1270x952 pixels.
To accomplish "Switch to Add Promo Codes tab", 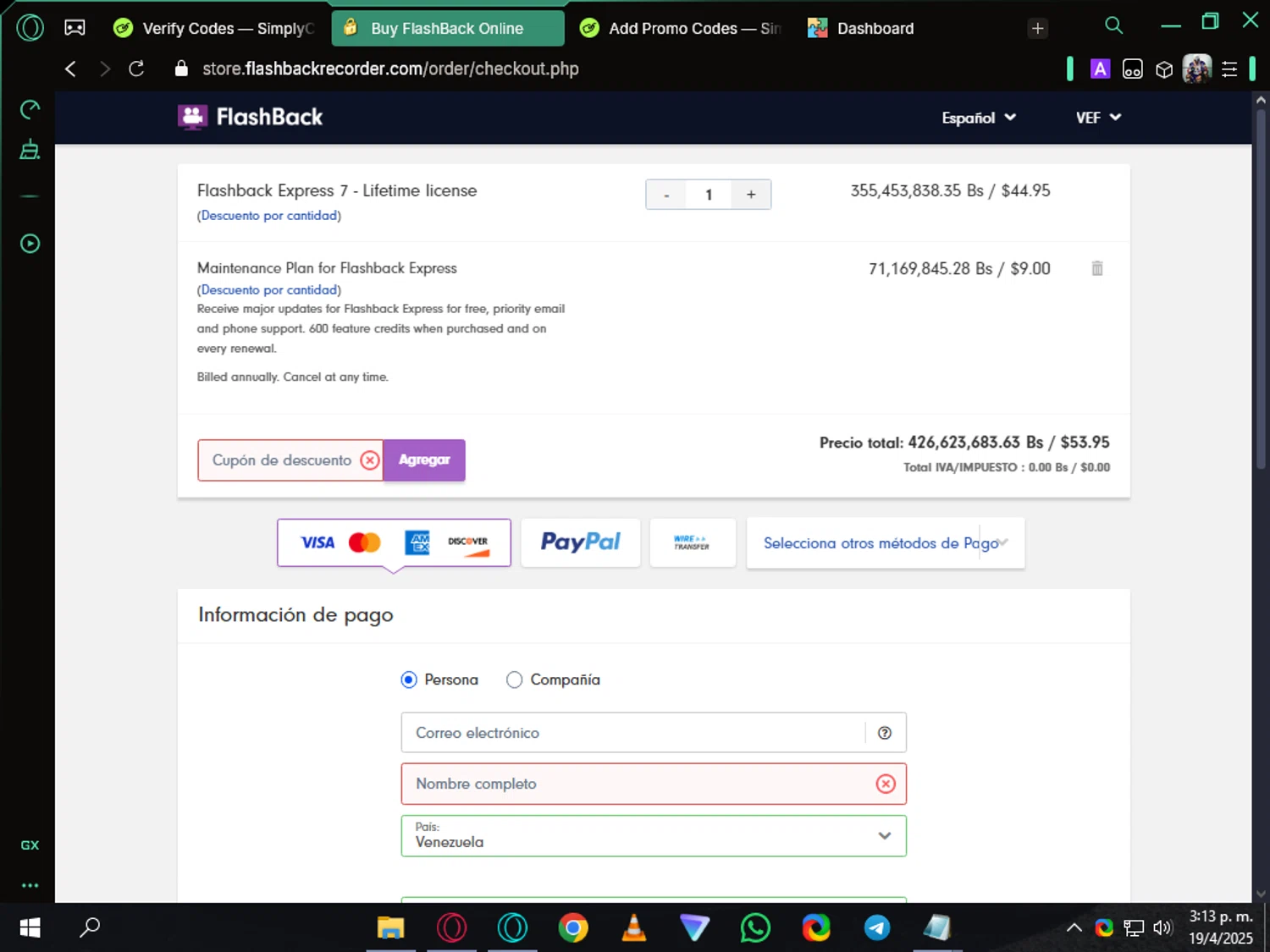I will pos(682,28).
